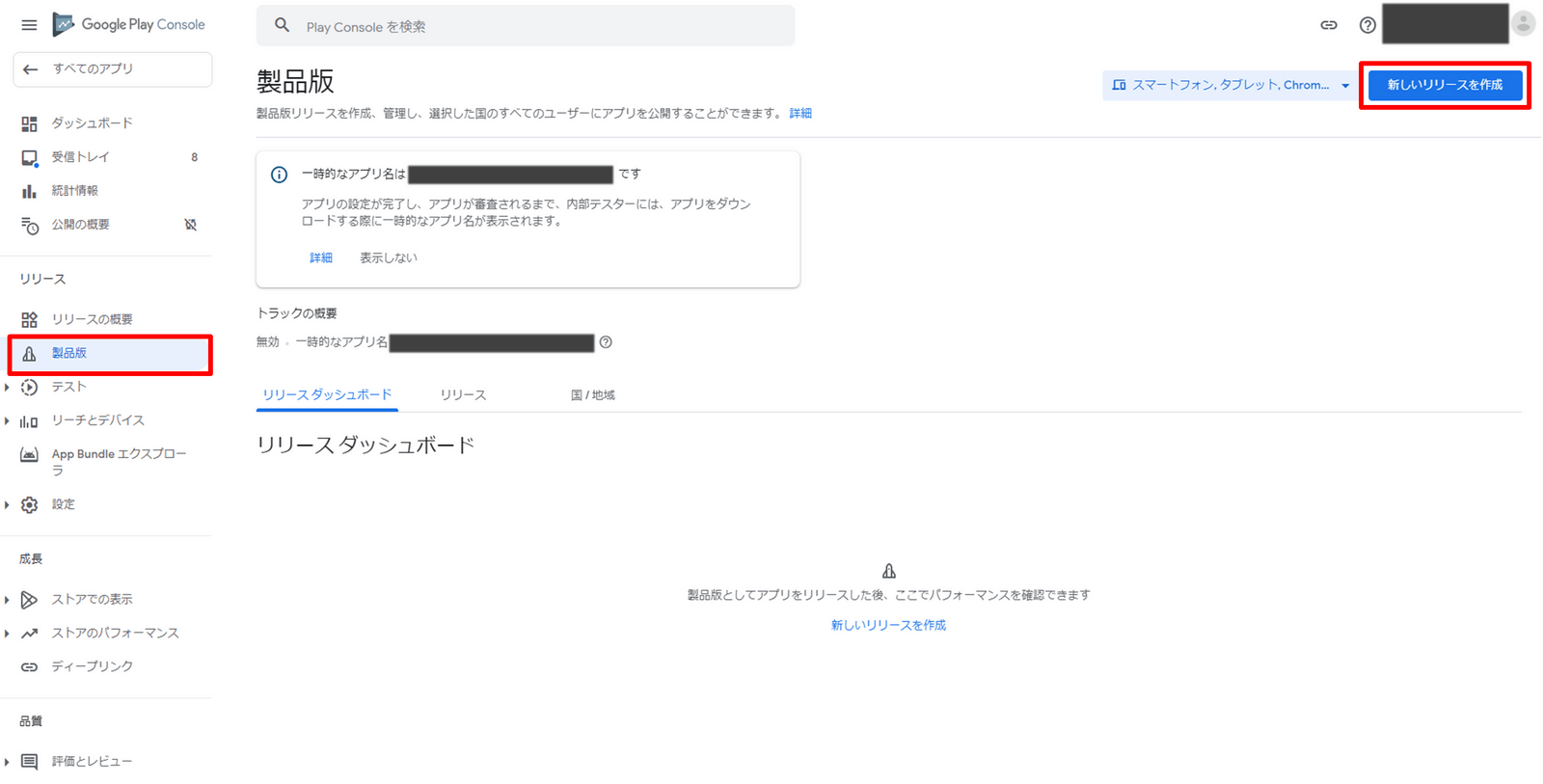Click the 統計情報 bar chart icon
Viewport: 1543px width, 784px height.
pos(30,191)
